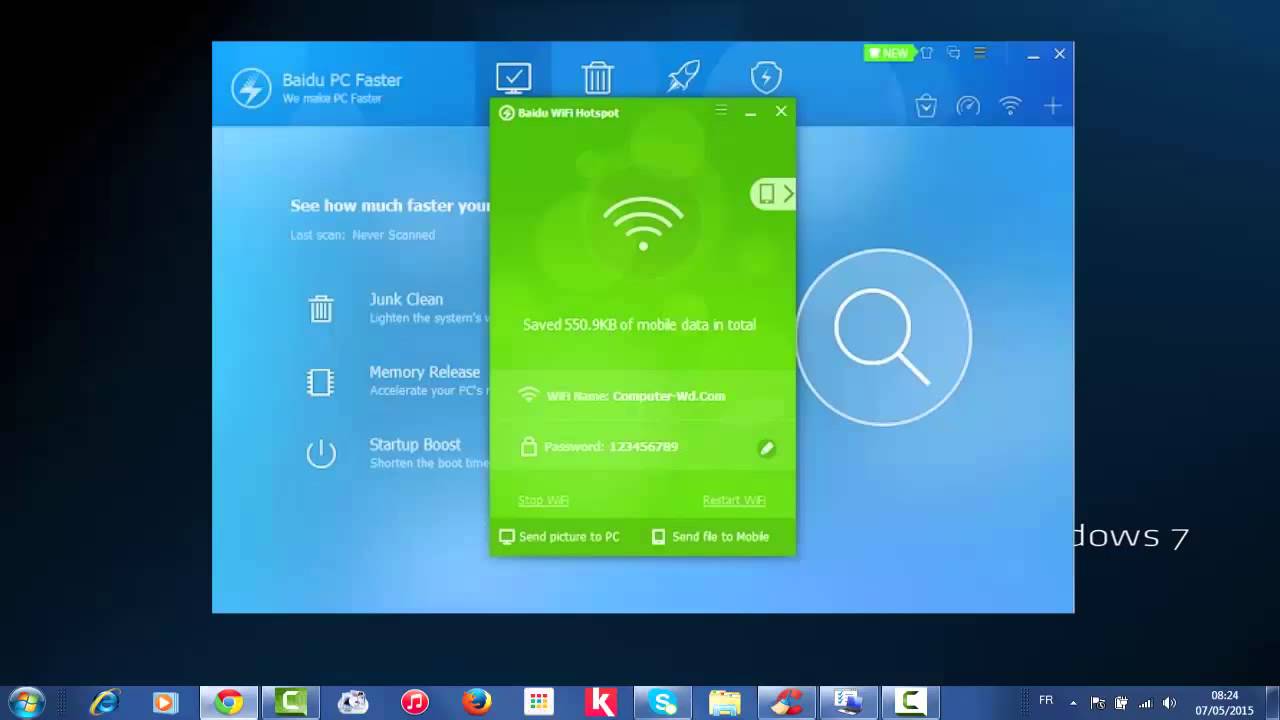This screenshot has height=720, width=1280.
Task: Open the rocket Speed Up tab
Action: 683,77
